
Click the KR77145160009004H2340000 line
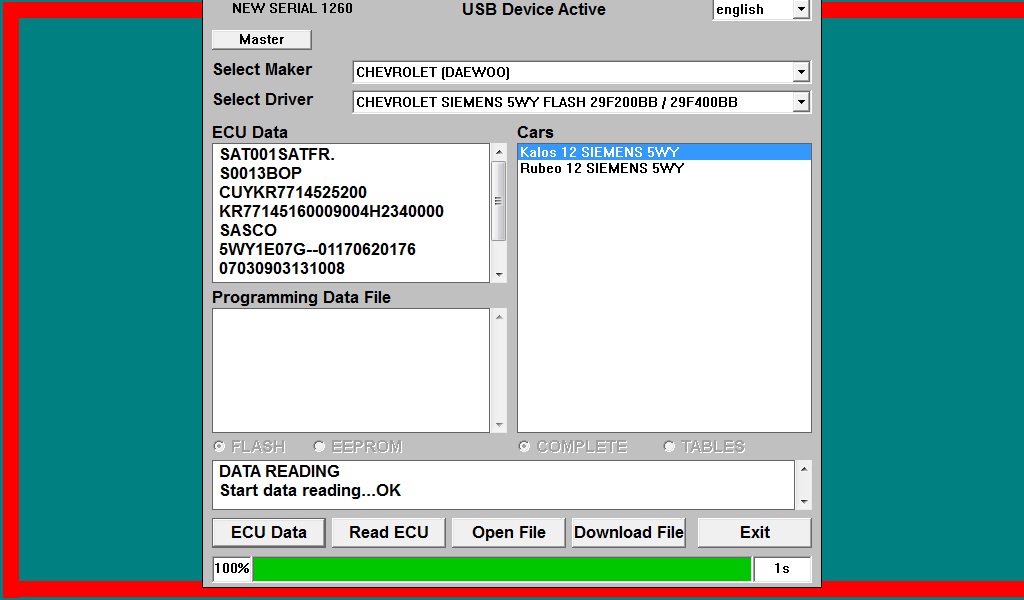331,212
